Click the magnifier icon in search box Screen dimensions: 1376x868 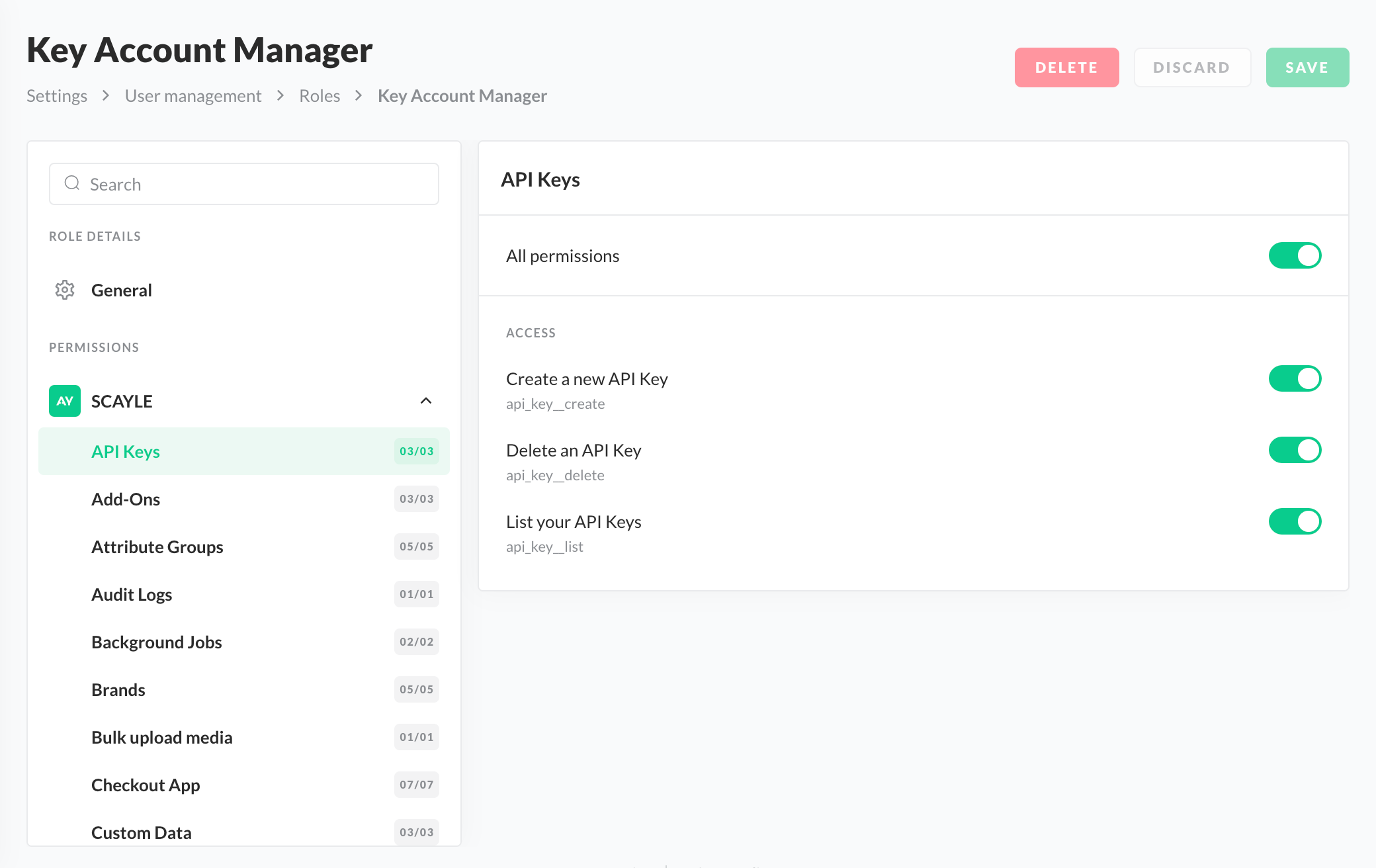pos(72,183)
